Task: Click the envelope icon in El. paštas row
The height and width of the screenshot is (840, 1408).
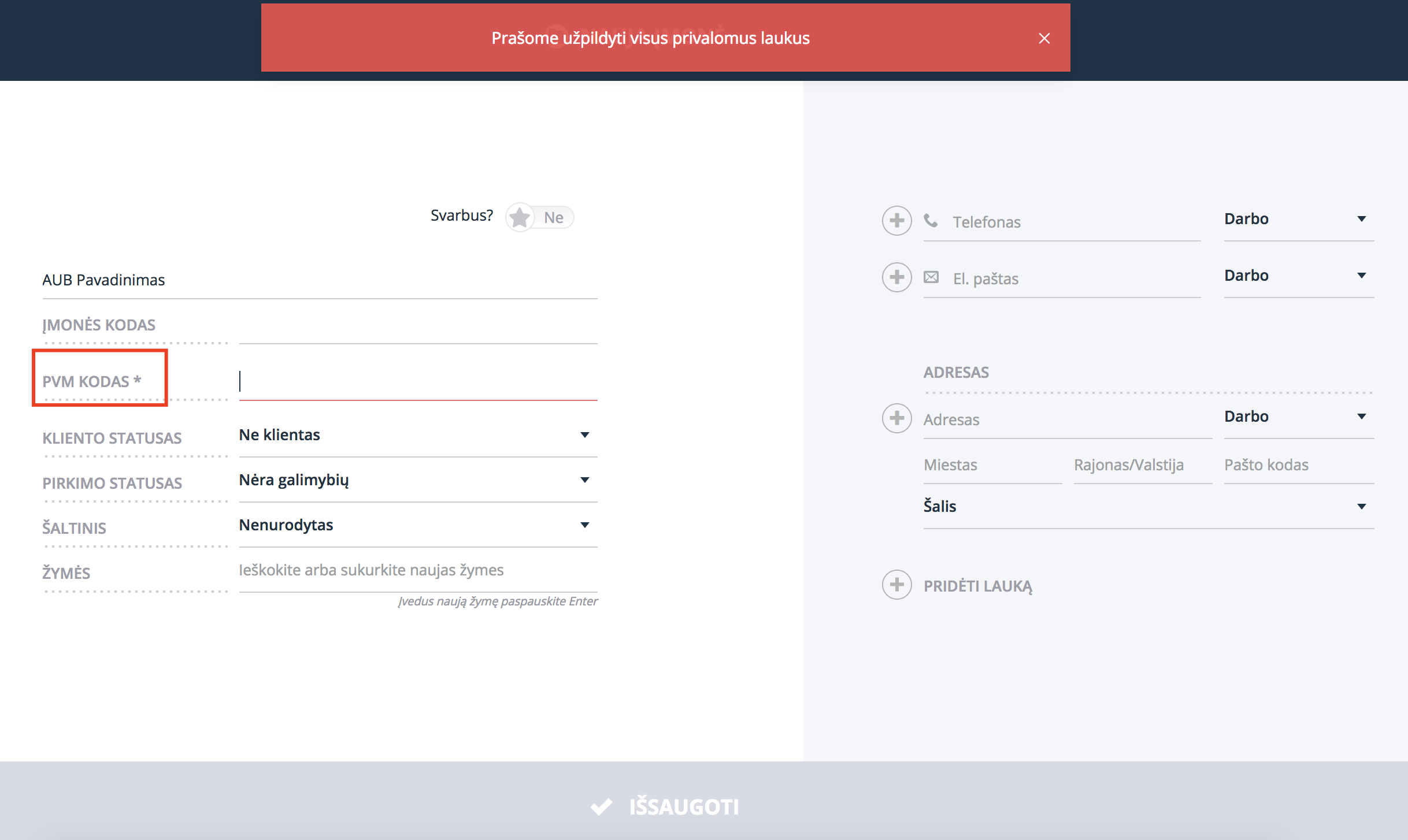Action: [x=931, y=277]
